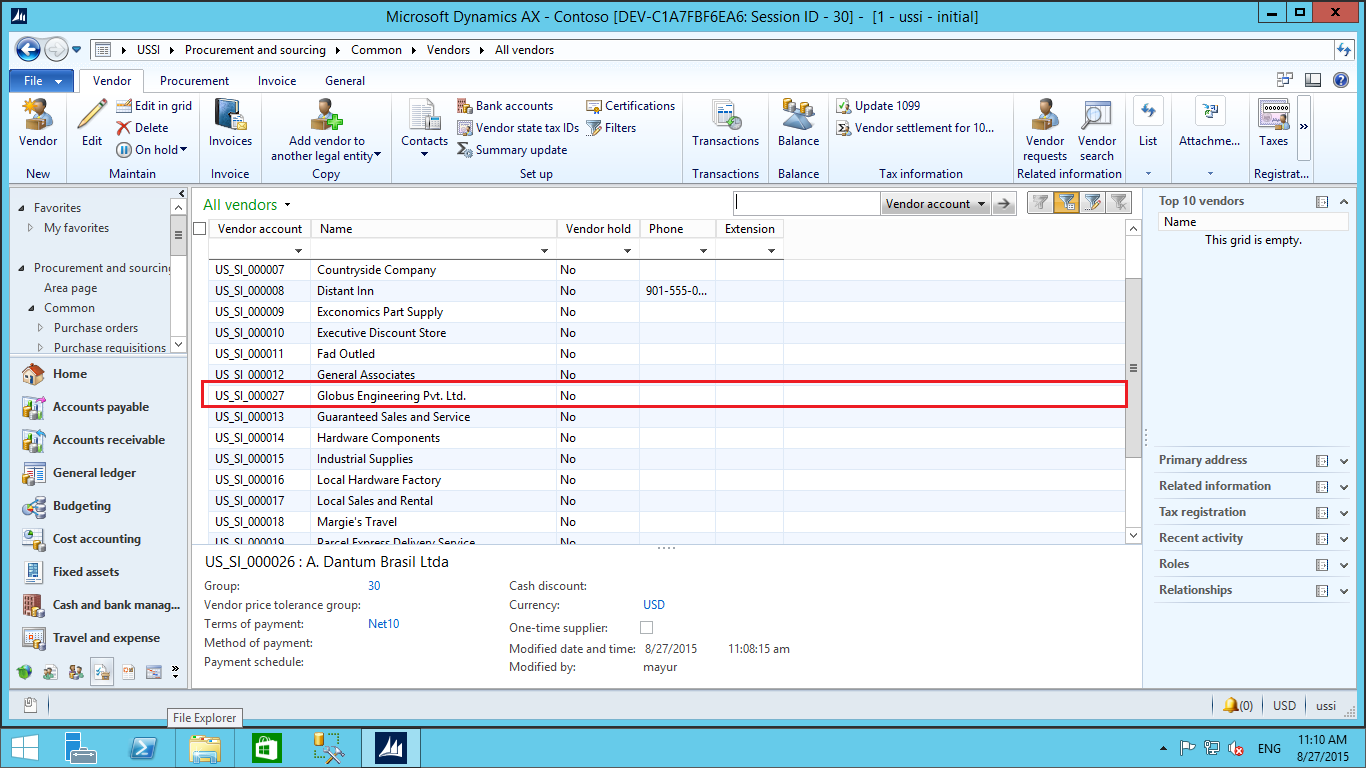The image size is (1366, 768).
Task: Open PowerShell from the taskbar
Action: click(x=144, y=748)
